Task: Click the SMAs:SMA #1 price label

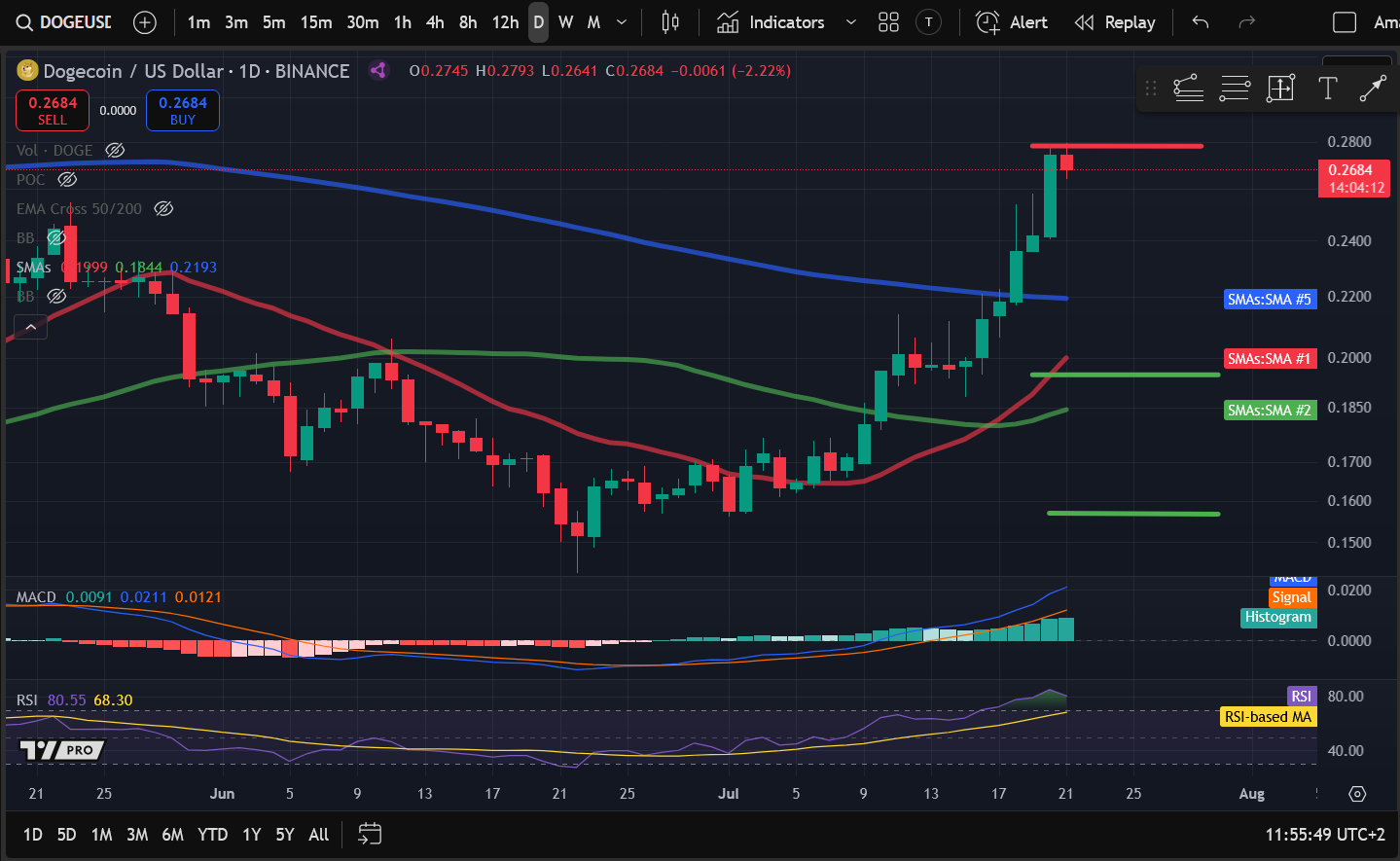Action: coord(1270,359)
